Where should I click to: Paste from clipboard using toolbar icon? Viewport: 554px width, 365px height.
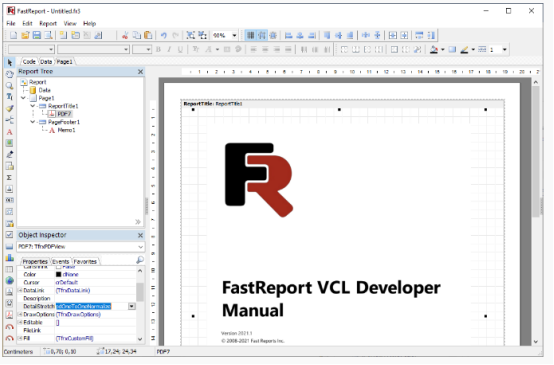click(148, 35)
